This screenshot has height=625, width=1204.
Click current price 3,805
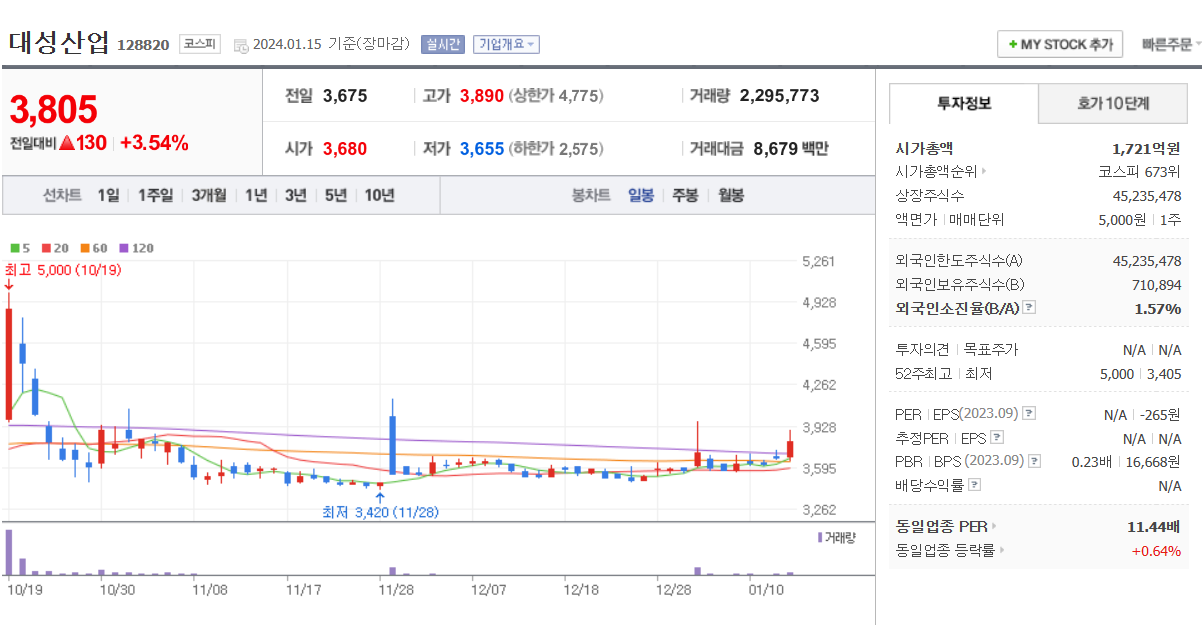coord(54,109)
